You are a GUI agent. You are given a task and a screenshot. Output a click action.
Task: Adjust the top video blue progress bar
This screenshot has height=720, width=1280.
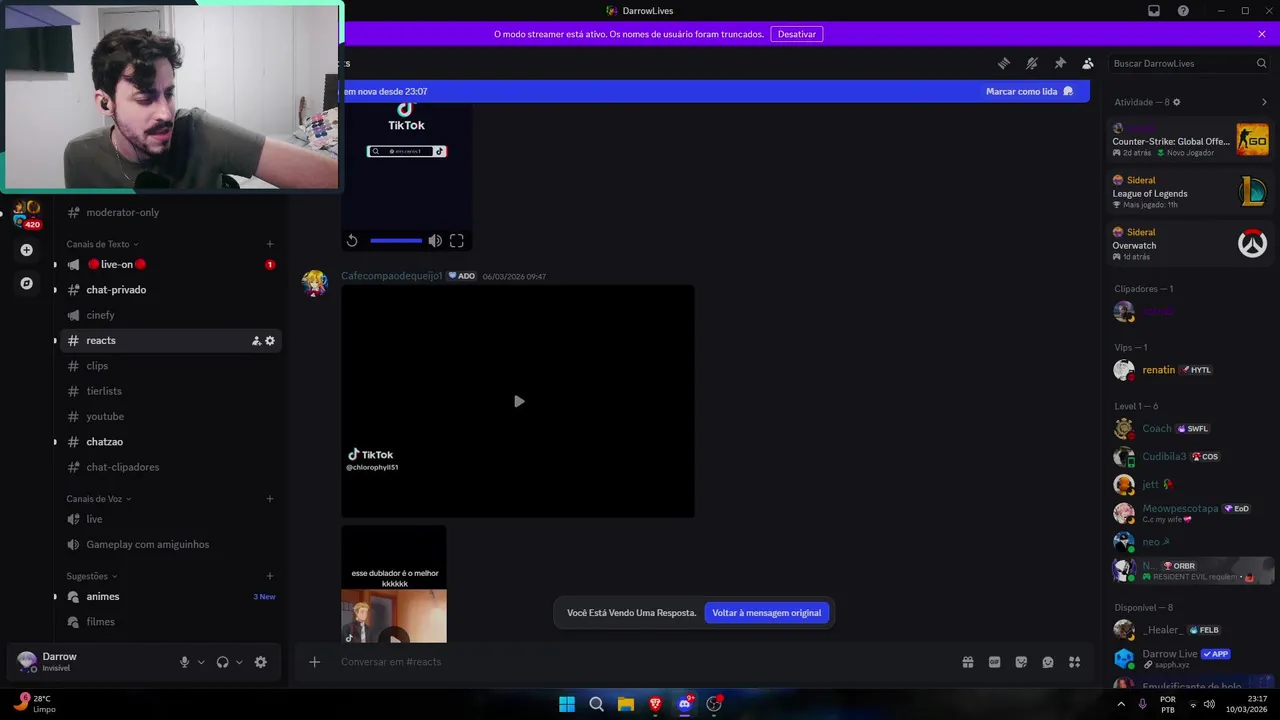[396, 241]
